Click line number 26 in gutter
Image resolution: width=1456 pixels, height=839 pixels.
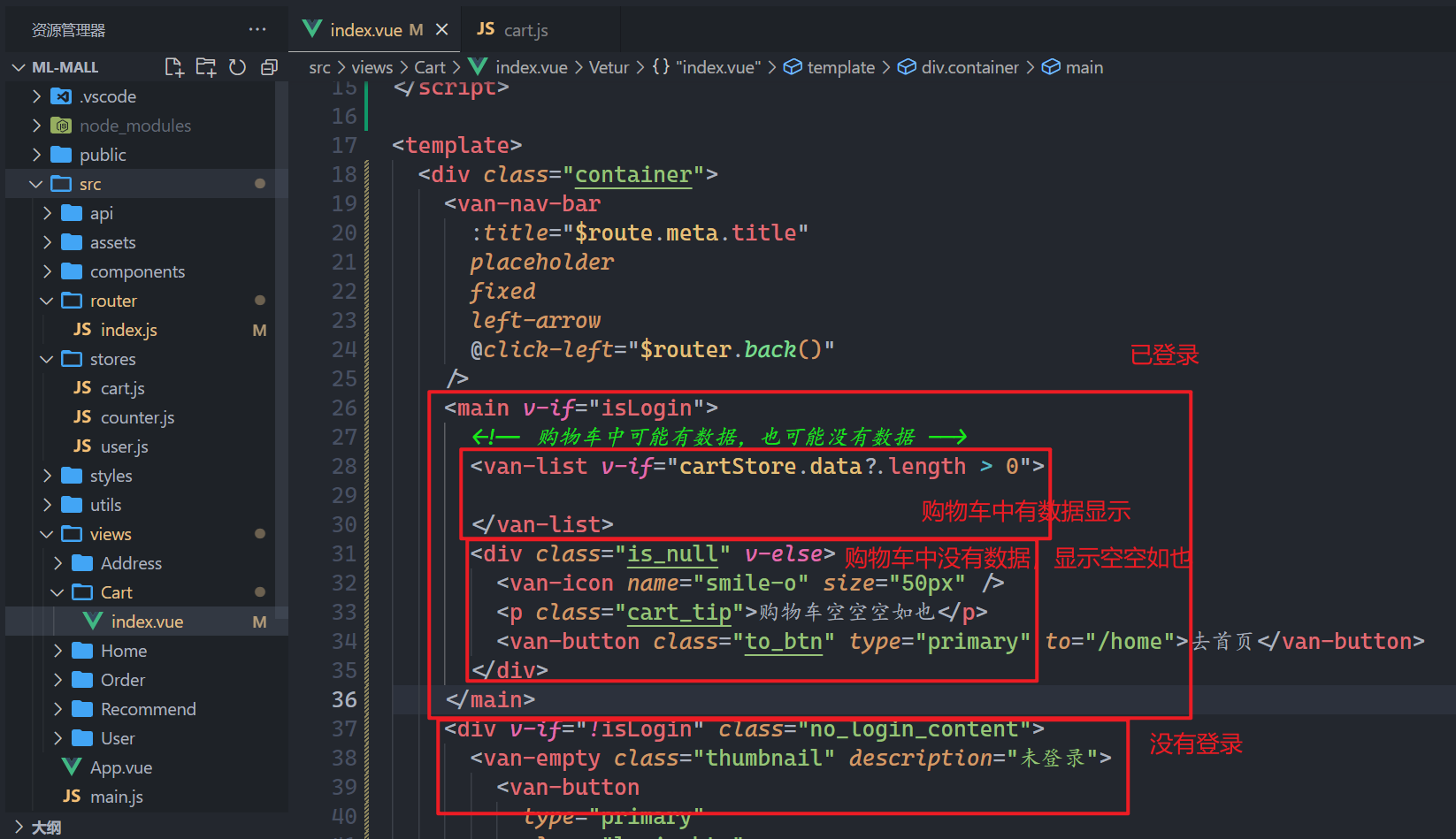(x=344, y=408)
